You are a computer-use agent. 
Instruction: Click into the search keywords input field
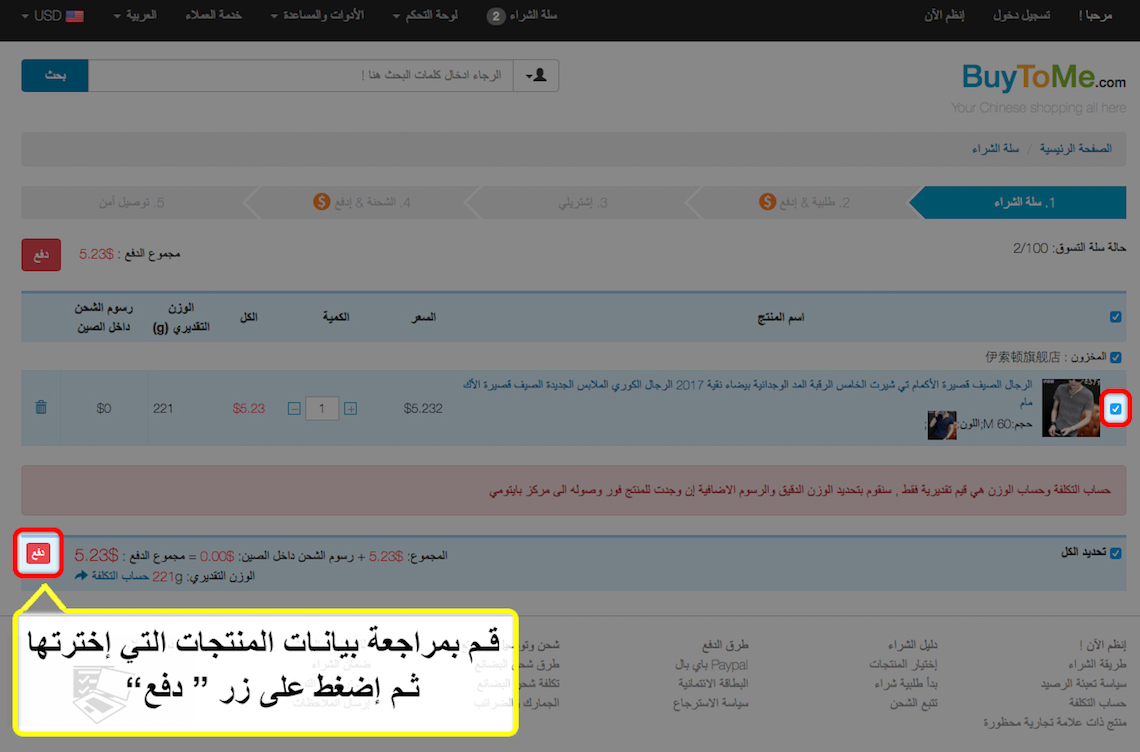(300, 76)
